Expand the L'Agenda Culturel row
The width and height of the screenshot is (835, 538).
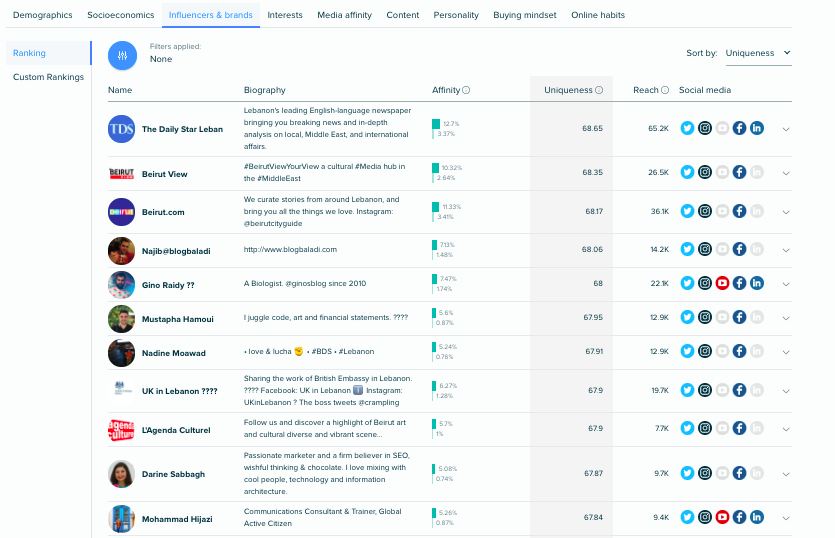tap(786, 429)
